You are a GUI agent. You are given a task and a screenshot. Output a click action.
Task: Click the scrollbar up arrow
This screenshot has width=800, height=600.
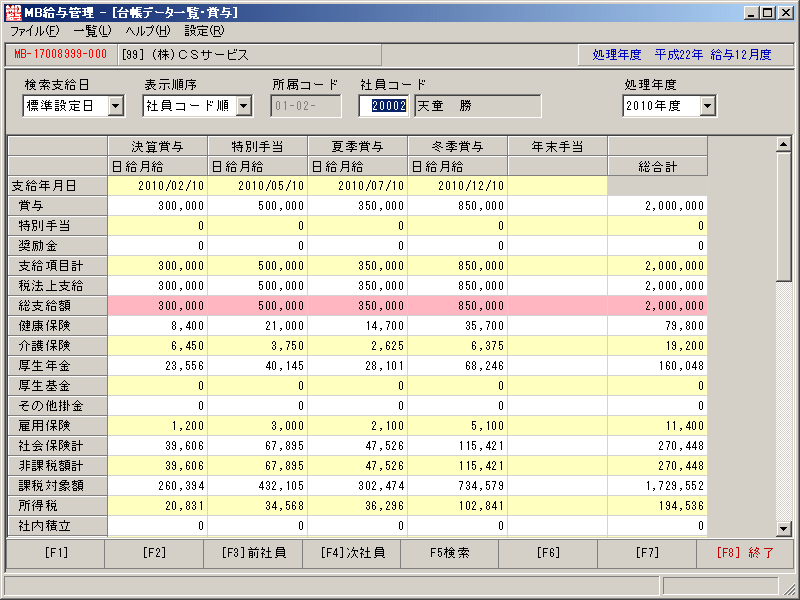(x=784, y=144)
